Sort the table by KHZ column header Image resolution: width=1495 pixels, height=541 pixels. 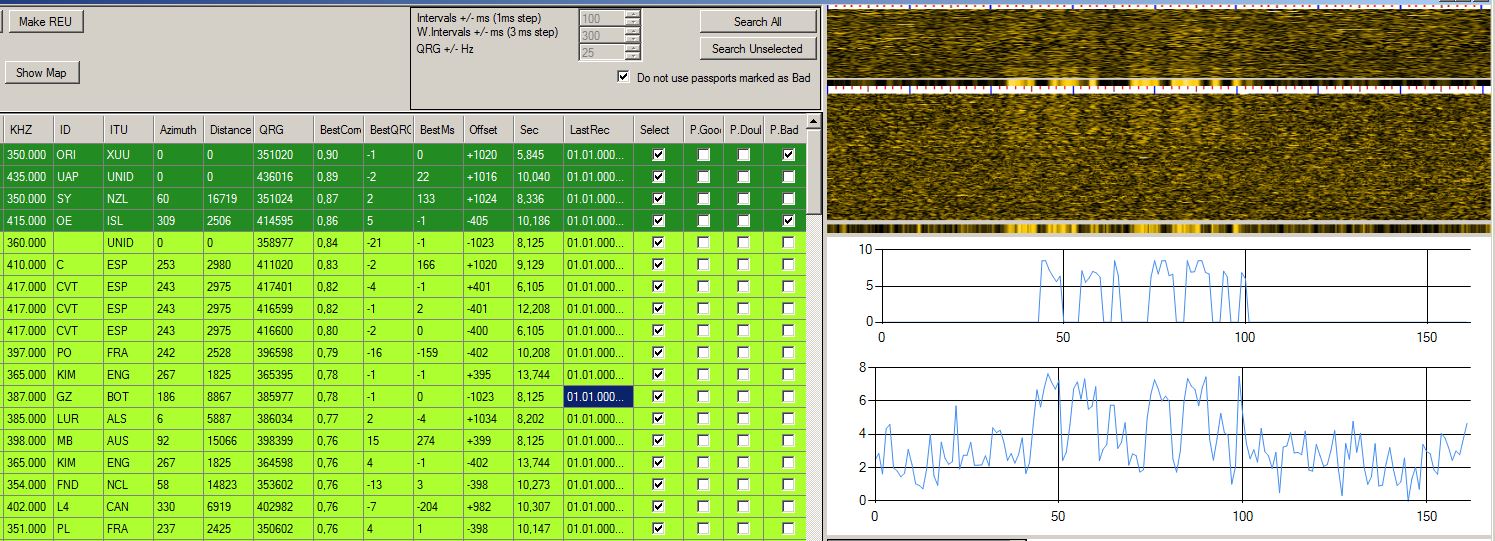pyautogui.click(x=21, y=130)
